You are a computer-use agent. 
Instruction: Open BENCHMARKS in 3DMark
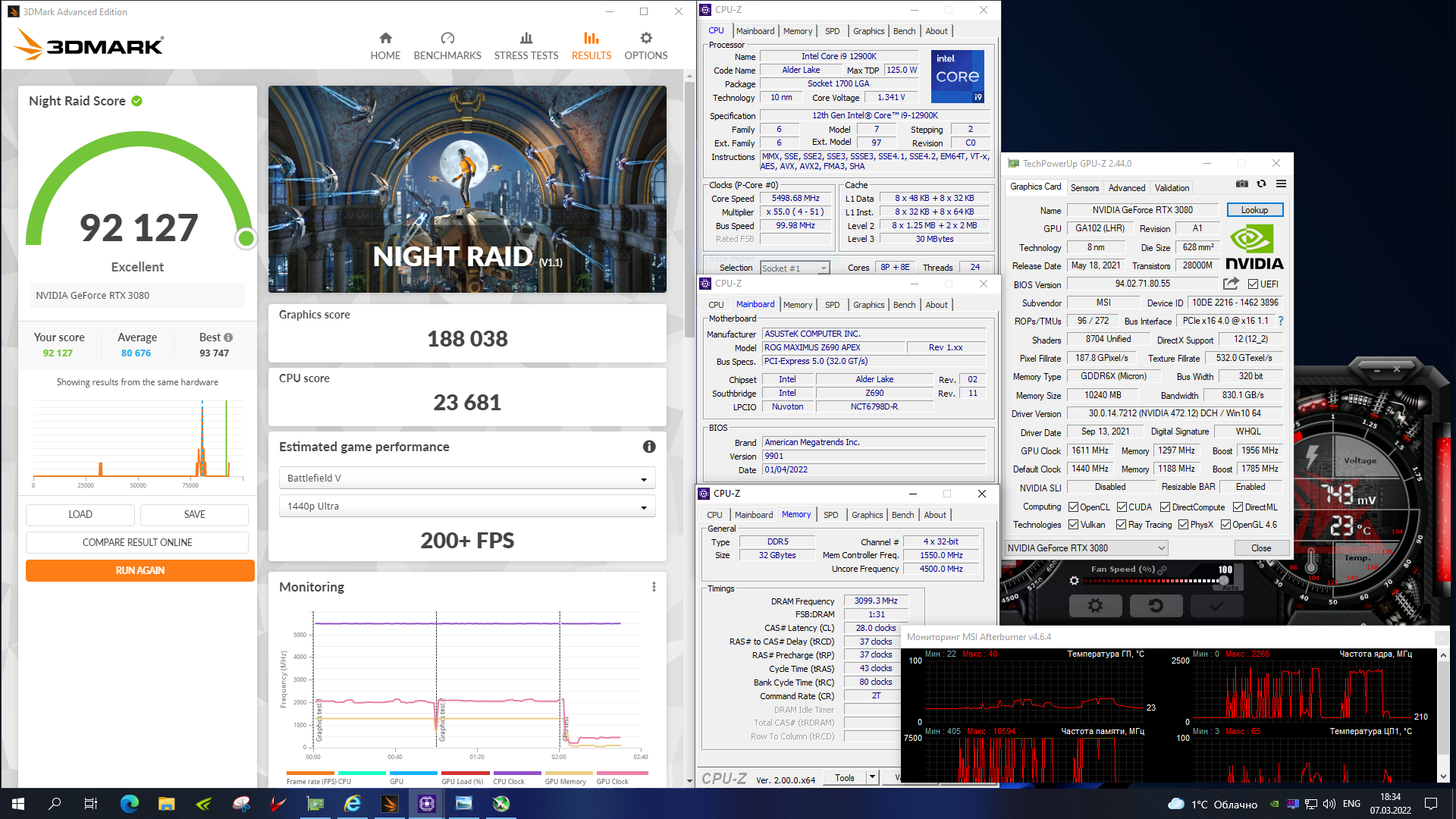click(447, 46)
